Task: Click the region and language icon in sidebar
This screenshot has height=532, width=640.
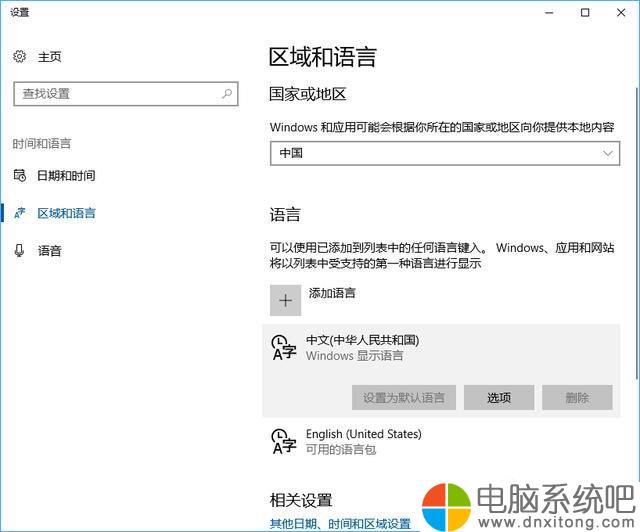Action: [x=20, y=213]
